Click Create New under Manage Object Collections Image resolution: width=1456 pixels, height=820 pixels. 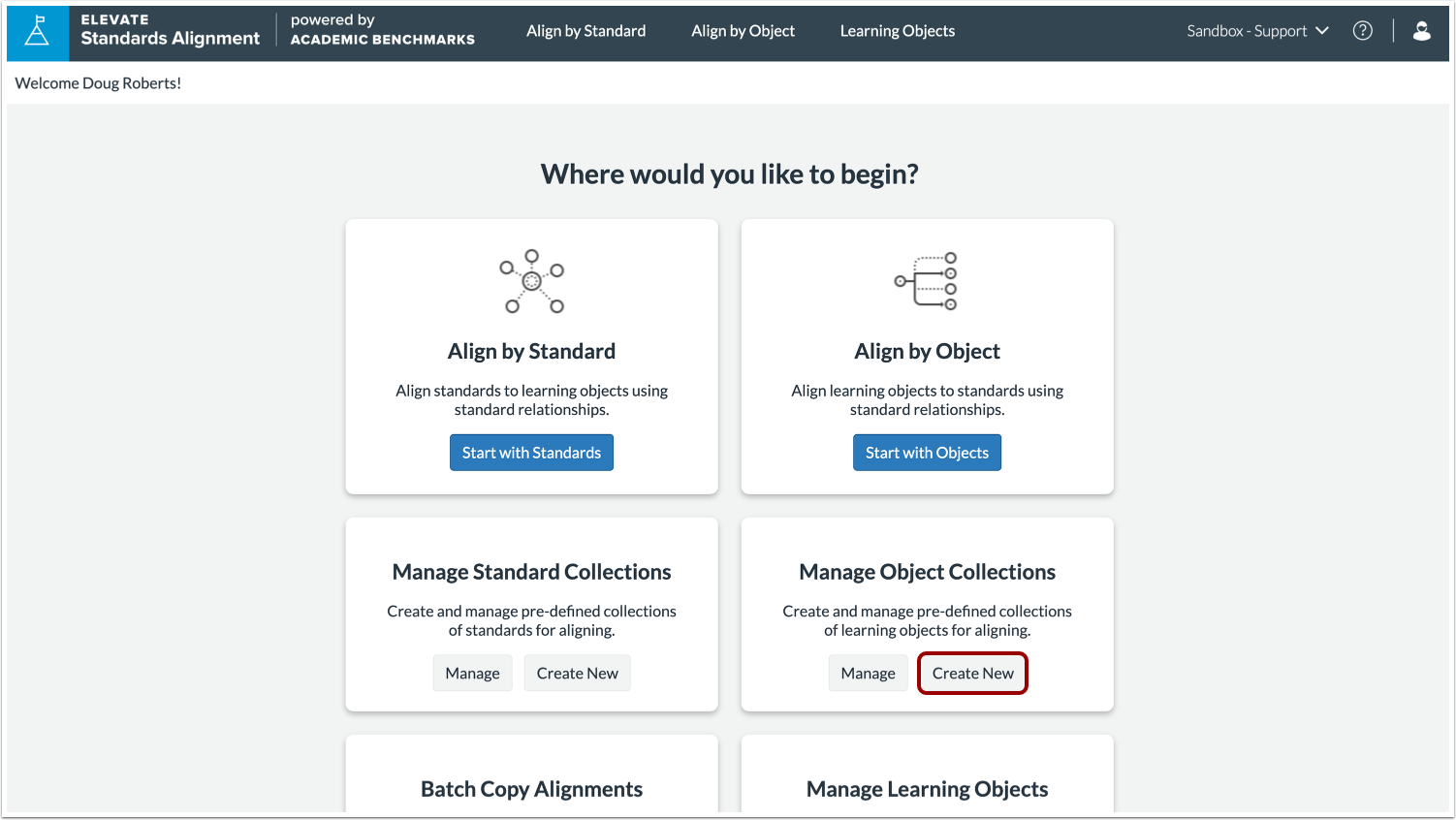pyautogui.click(x=972, y=674)
